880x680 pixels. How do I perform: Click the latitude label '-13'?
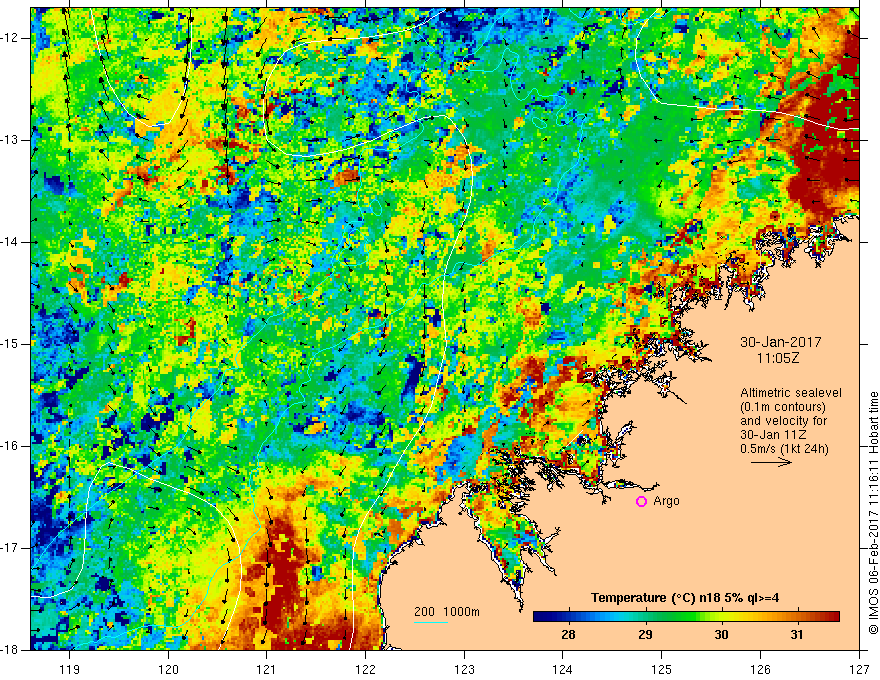pos(11,140)
